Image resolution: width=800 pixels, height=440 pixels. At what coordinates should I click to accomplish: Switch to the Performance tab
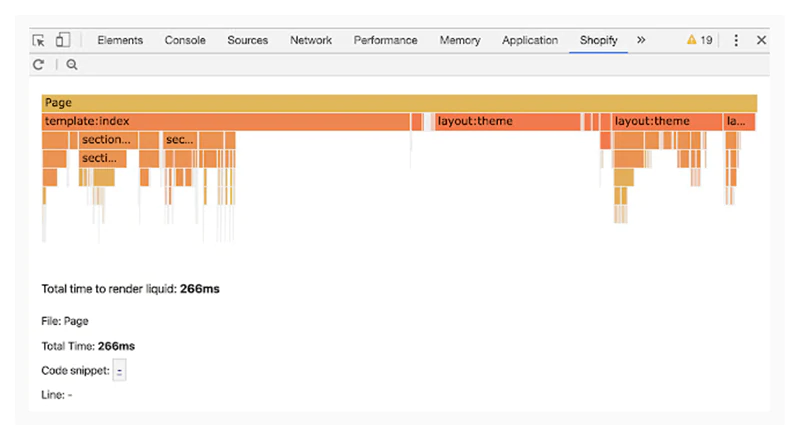(385, 40)
